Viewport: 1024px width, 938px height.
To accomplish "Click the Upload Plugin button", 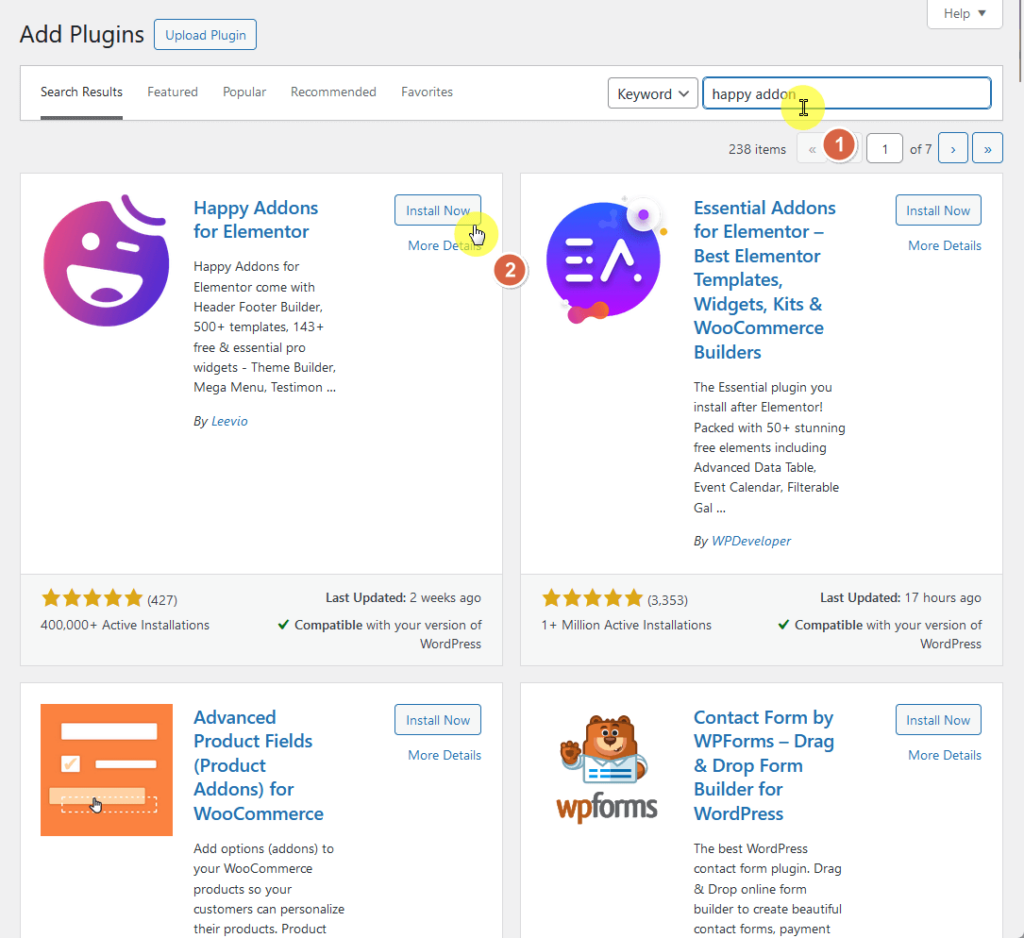I will click(x=205, y=35).
